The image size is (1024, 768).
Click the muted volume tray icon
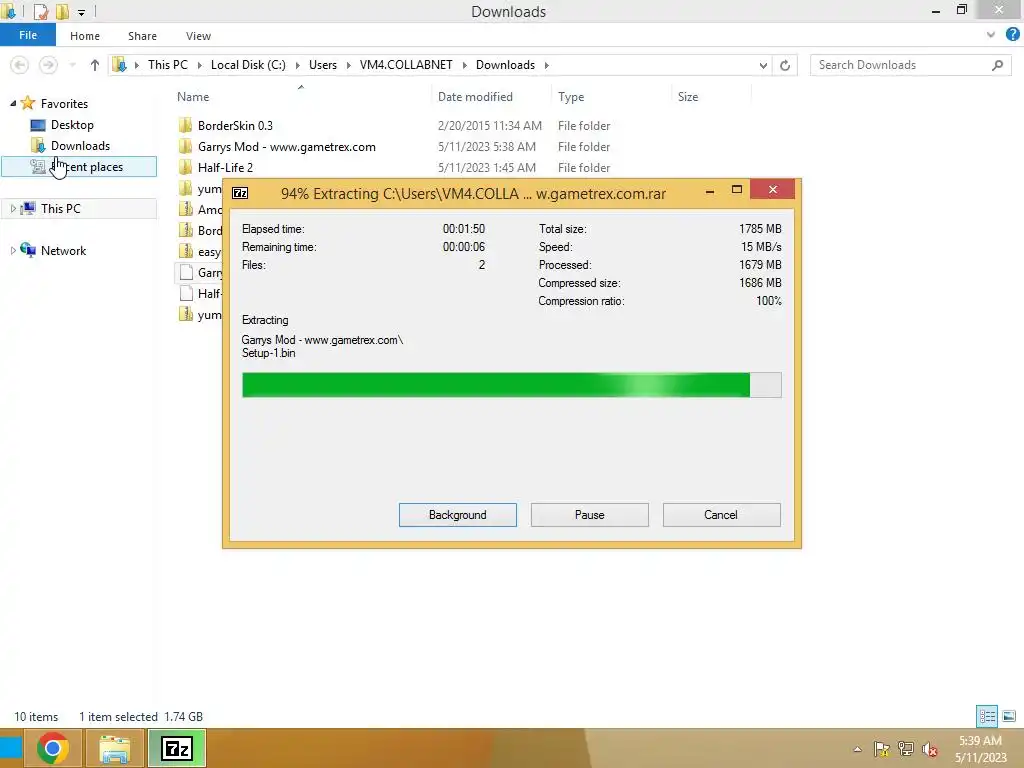930,748
